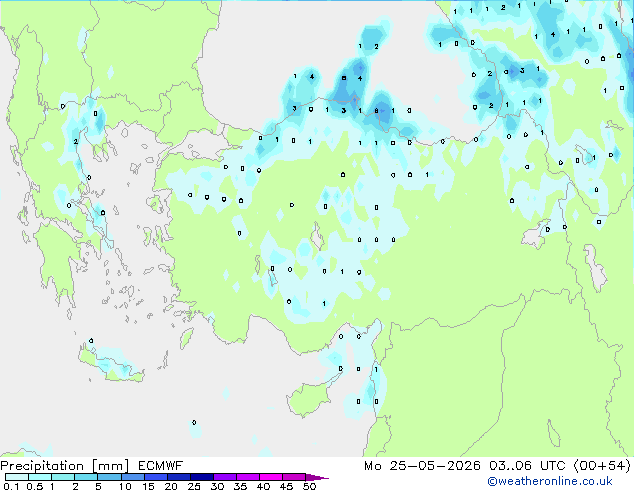The height and width of the screenshot is (490, 634).
Task: Click the '25' legend scale label
Action: point(194,486)
